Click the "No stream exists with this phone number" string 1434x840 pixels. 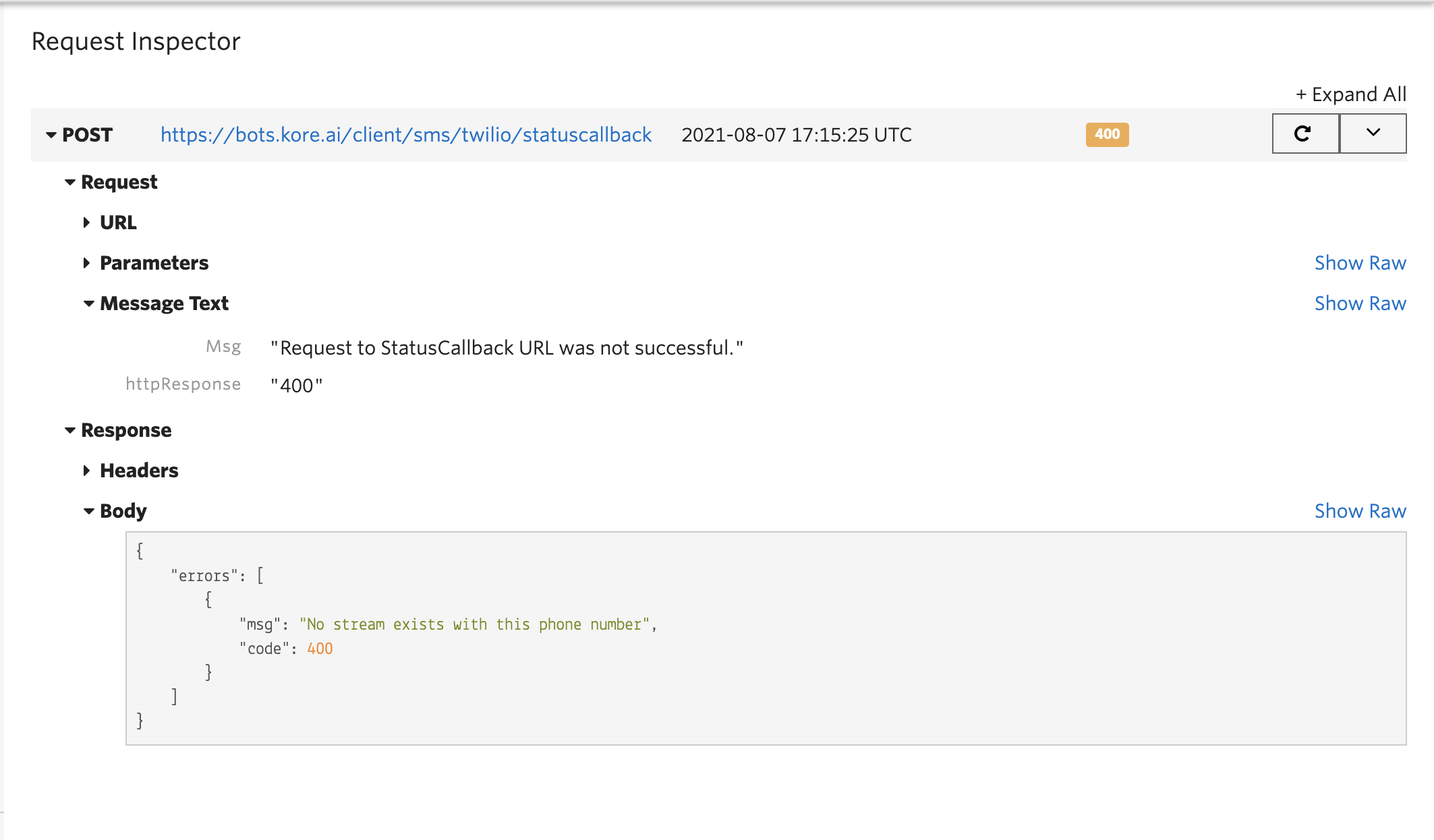point(475,624)
